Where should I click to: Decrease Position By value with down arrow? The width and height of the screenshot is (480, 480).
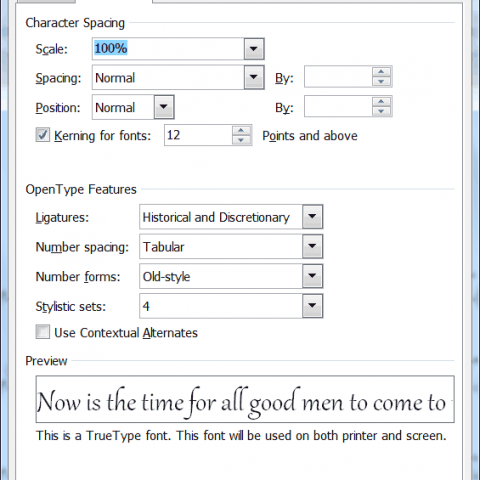pyautogui.click(x=381, y=111)
